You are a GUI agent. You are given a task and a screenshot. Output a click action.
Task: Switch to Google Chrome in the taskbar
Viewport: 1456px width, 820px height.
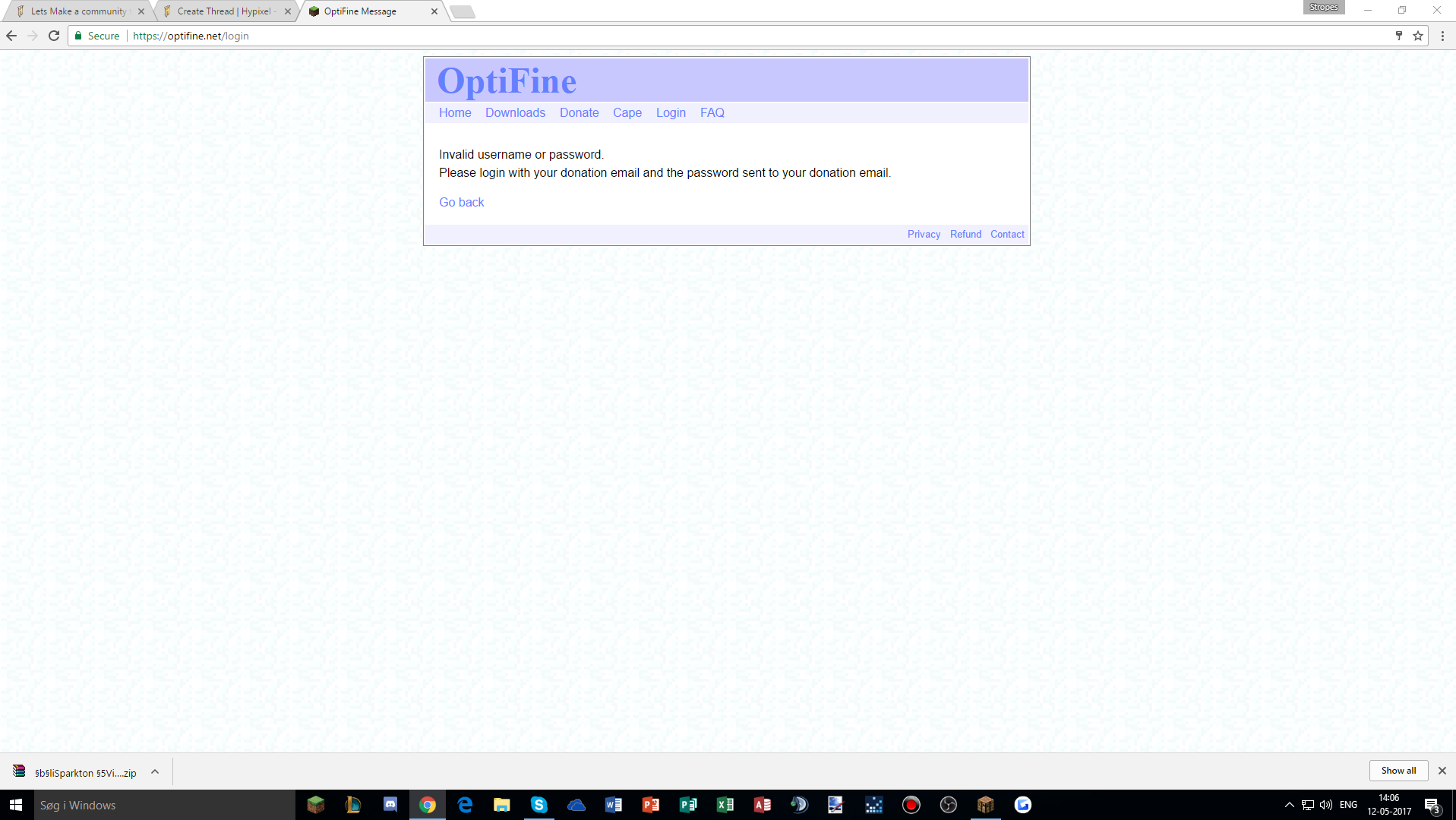coord(428,805)
